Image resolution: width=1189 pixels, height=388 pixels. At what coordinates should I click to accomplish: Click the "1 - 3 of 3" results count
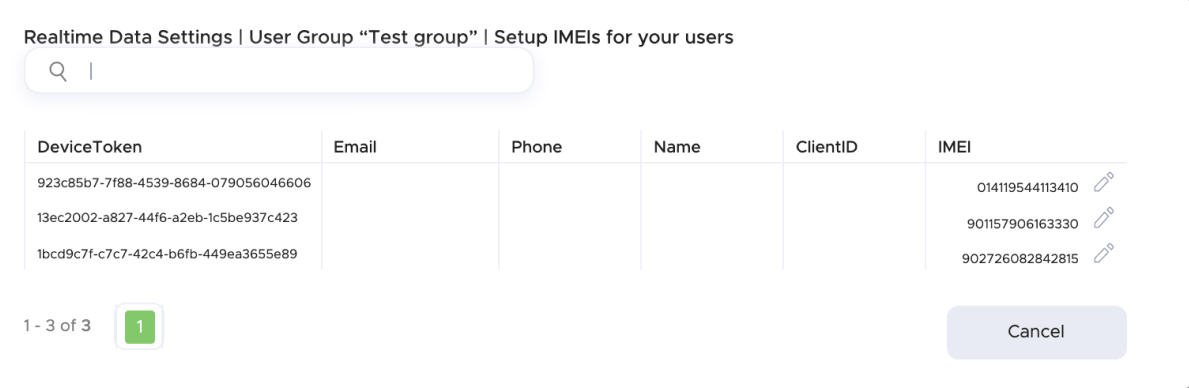coord(57,326)
